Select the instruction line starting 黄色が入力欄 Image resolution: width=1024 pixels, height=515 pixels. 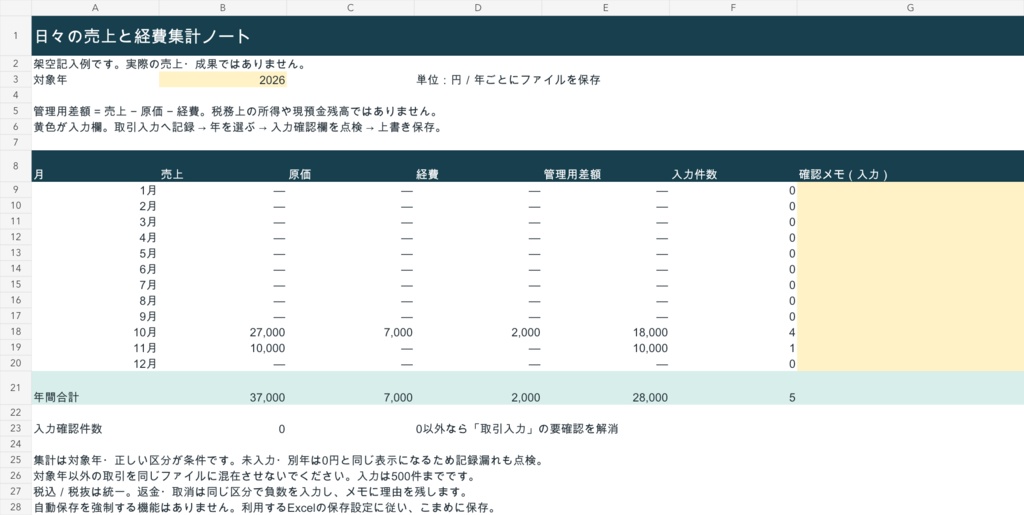pyautogui.click(x=238, y=127)
